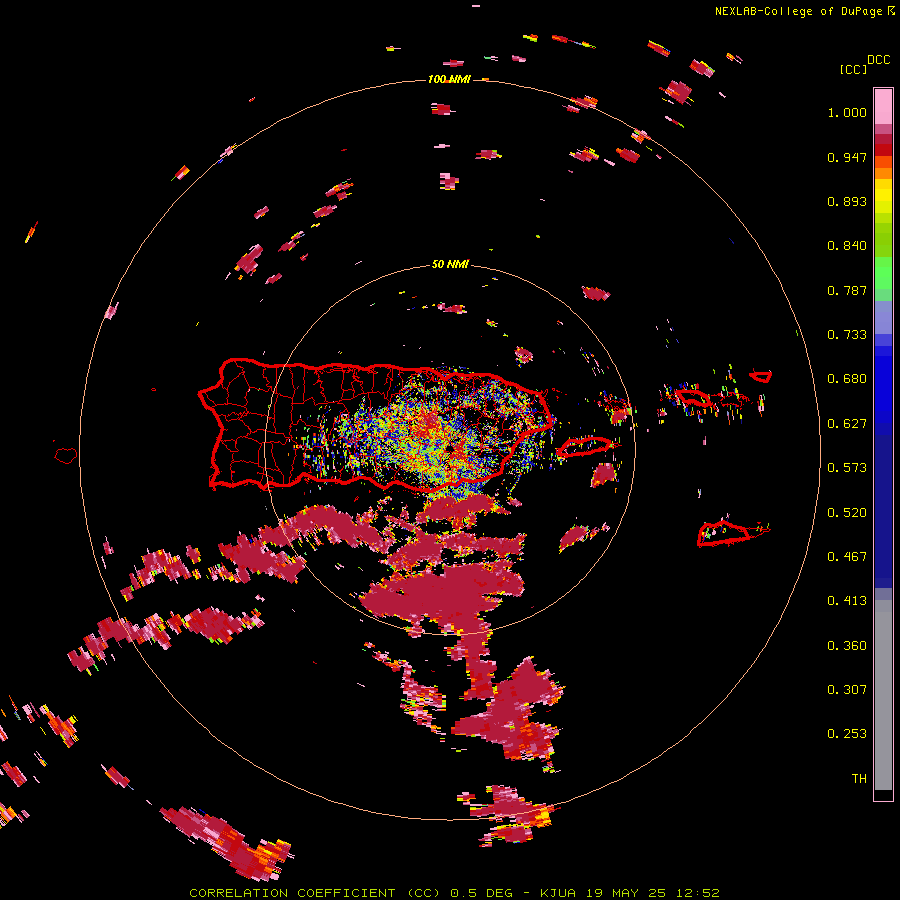Select the 0.947 scale value
900x900 pixels.
click(x=847, y=157)
